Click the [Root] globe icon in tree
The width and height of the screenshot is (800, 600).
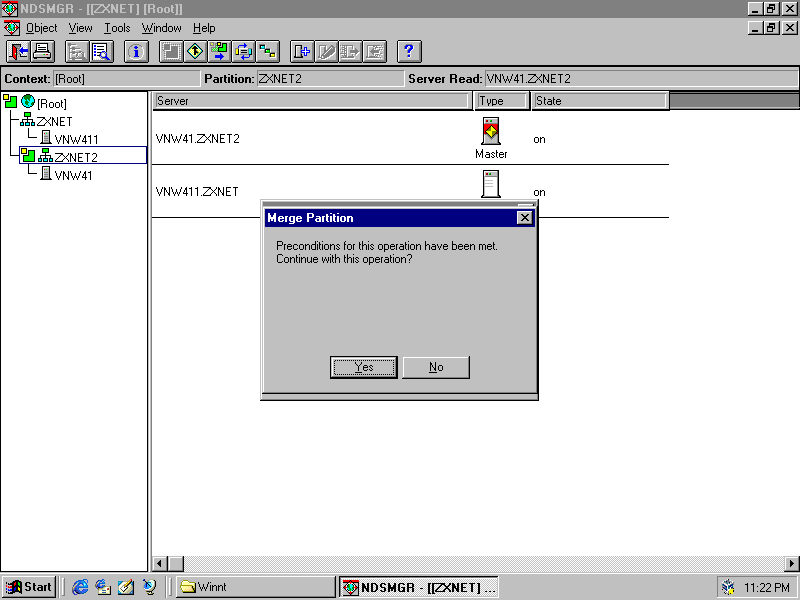pos(28,101)
